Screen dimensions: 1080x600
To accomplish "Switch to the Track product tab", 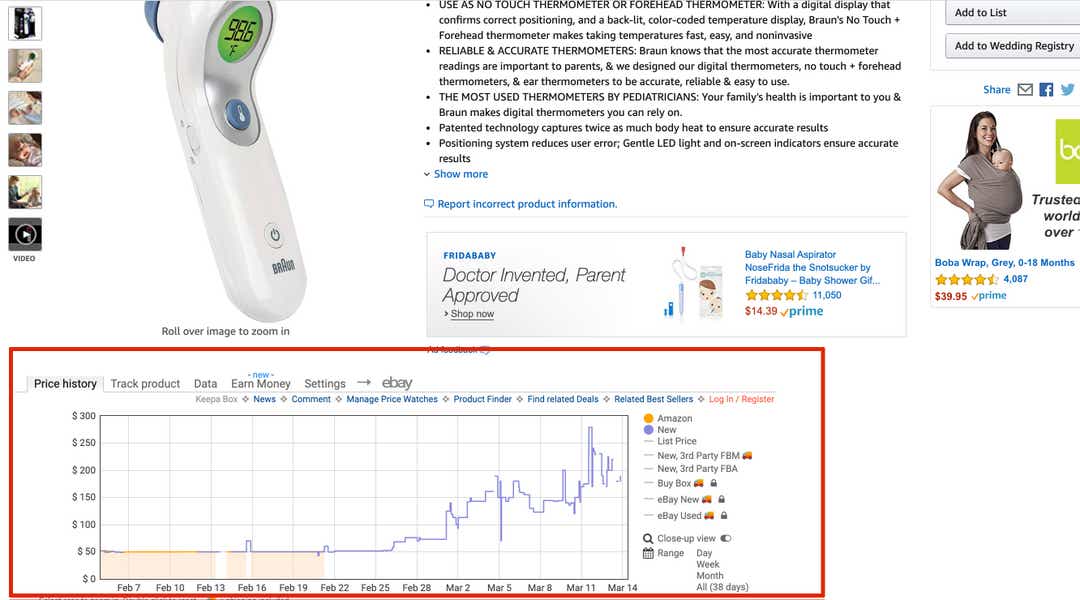I will pos(145,384).
